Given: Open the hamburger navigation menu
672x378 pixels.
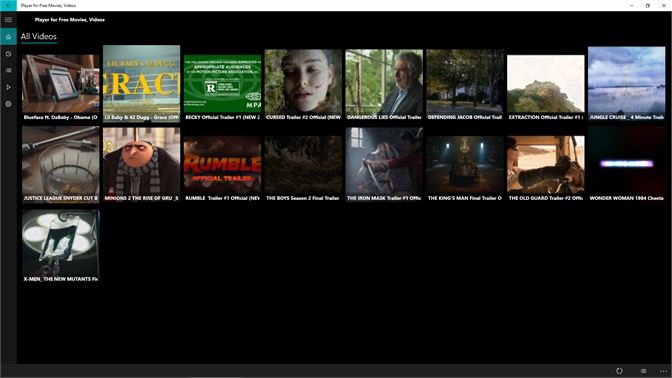Looking at the screenshot, I should [8, 20].
